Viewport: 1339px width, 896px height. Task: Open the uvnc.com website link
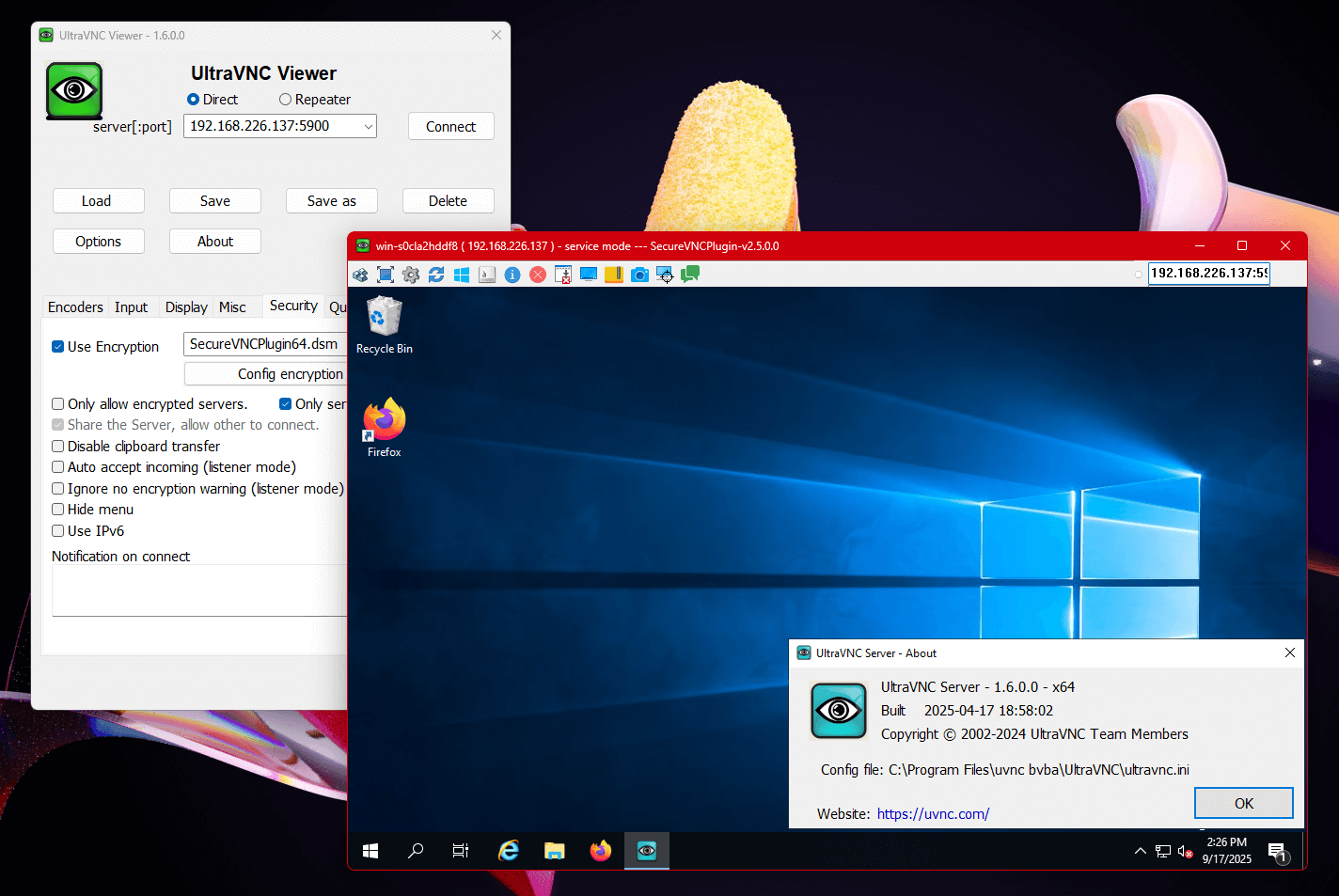933,814
